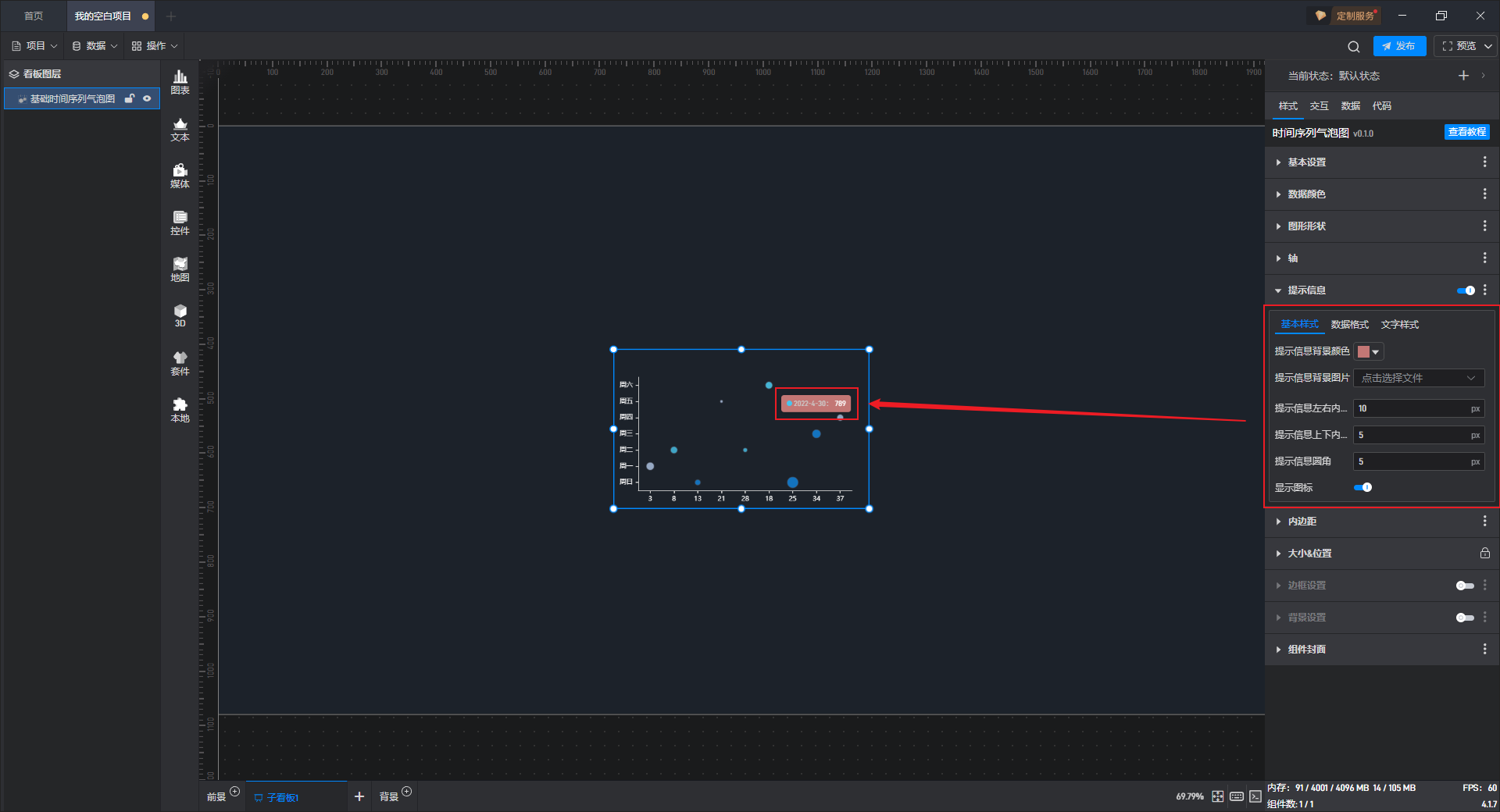The height and width of the screenshot is (812, 1500).
Task: Open the 预览 dropdown arrow
Action: [1488, 46]
